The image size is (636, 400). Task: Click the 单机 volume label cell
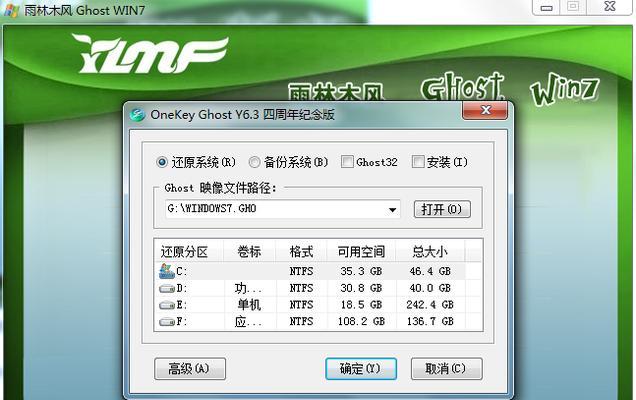point(249,305)
